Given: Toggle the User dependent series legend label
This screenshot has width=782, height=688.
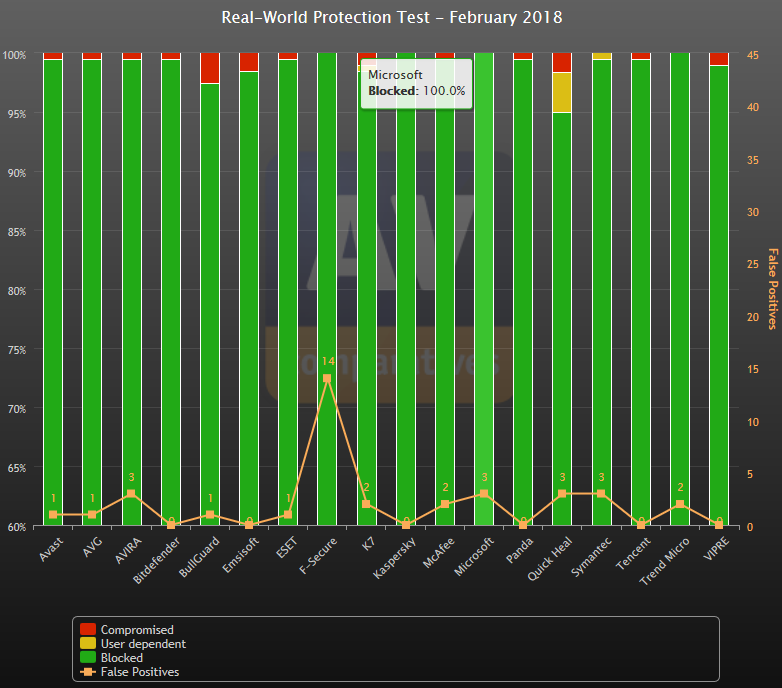Looking at the screenshot, I should [143, 644].
